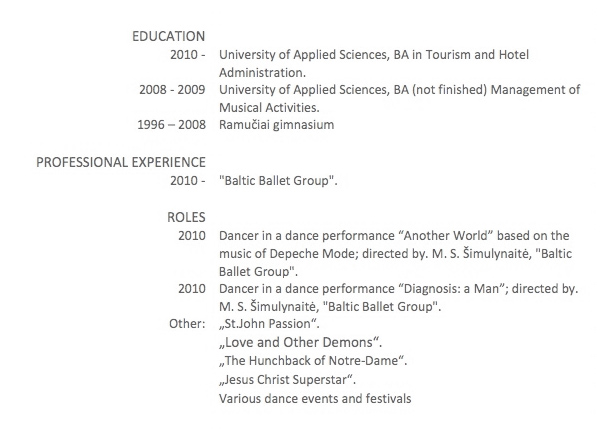610x435 pixels.
Task: Click the Ramučiai gimnasium text
Action: (277, 125)
